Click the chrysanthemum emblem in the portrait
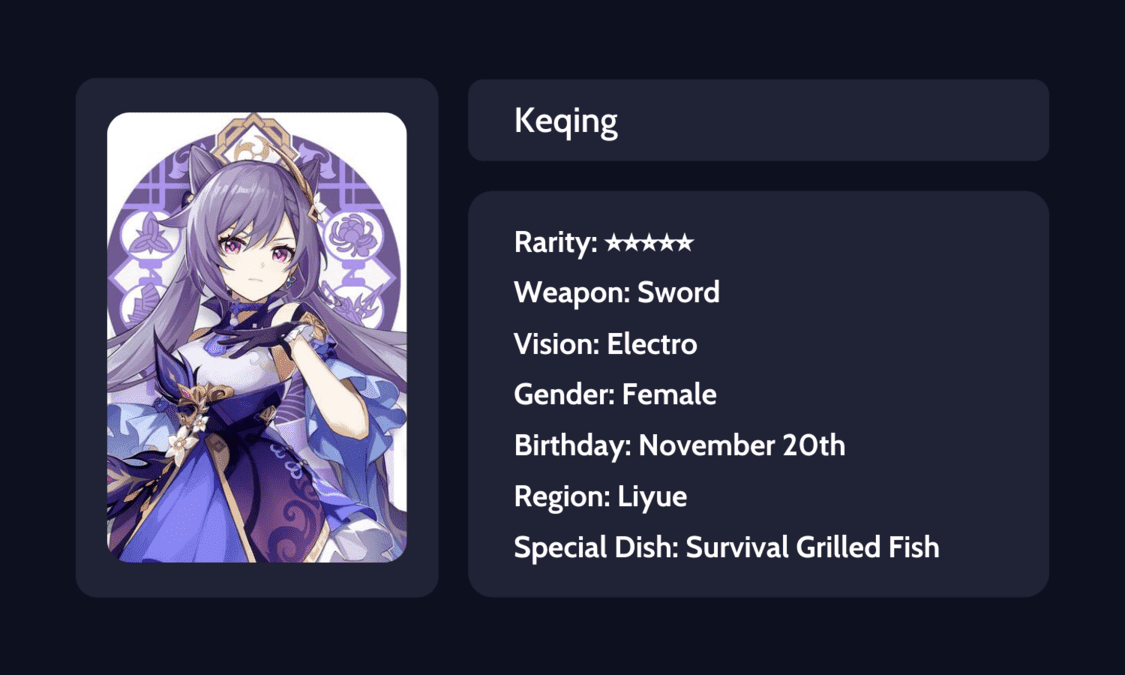 [350, 236]
